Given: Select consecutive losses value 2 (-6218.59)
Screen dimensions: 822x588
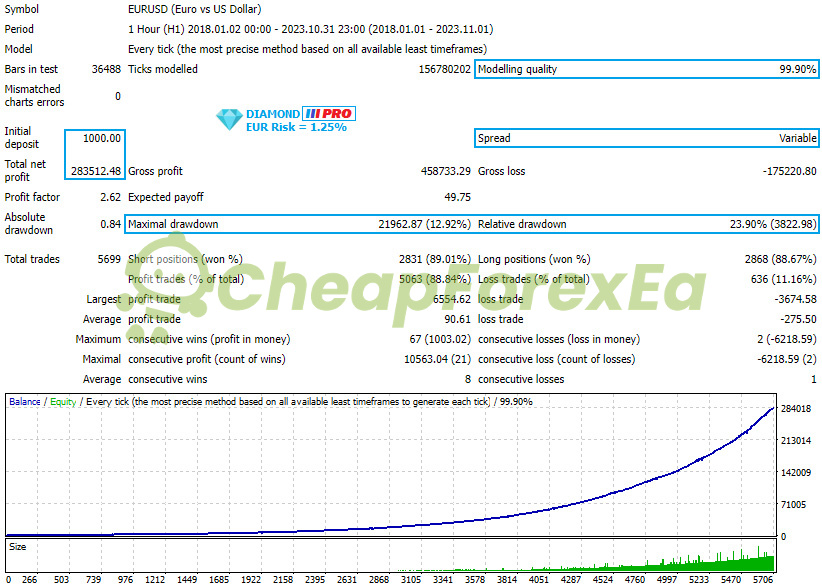Looking at the screenshot, I should [x=786, y=340].
